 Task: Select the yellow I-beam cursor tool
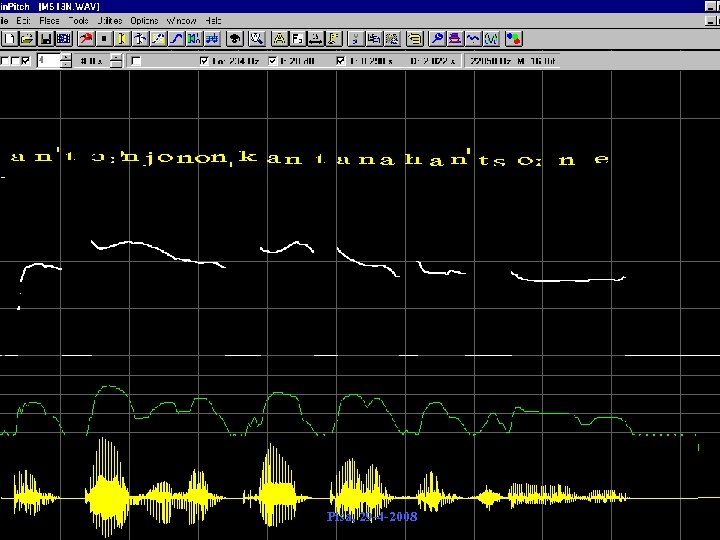coord(122,39)
